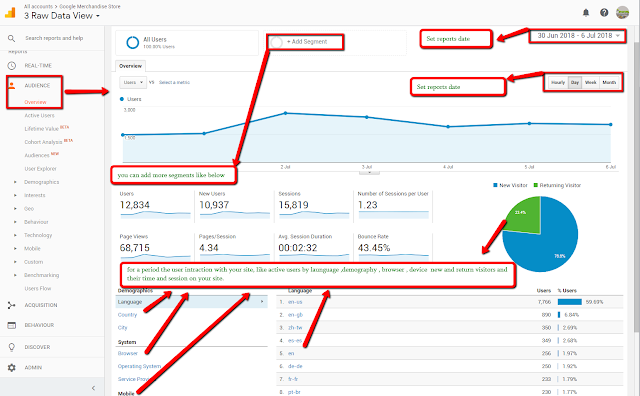Switch the graph to Day

[x=575, y=82]
